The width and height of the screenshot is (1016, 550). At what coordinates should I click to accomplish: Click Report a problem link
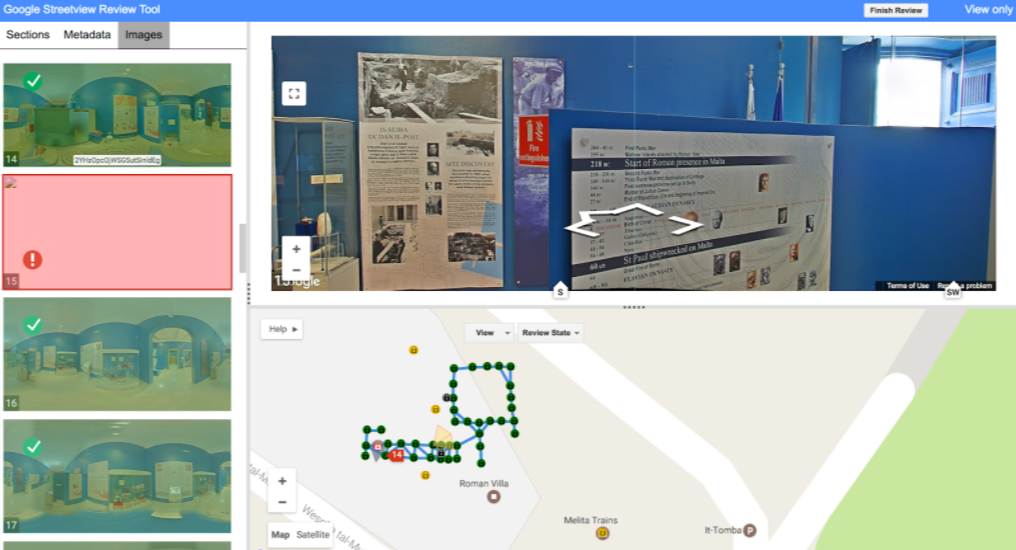pyautogui.click(x=964, y=286)
